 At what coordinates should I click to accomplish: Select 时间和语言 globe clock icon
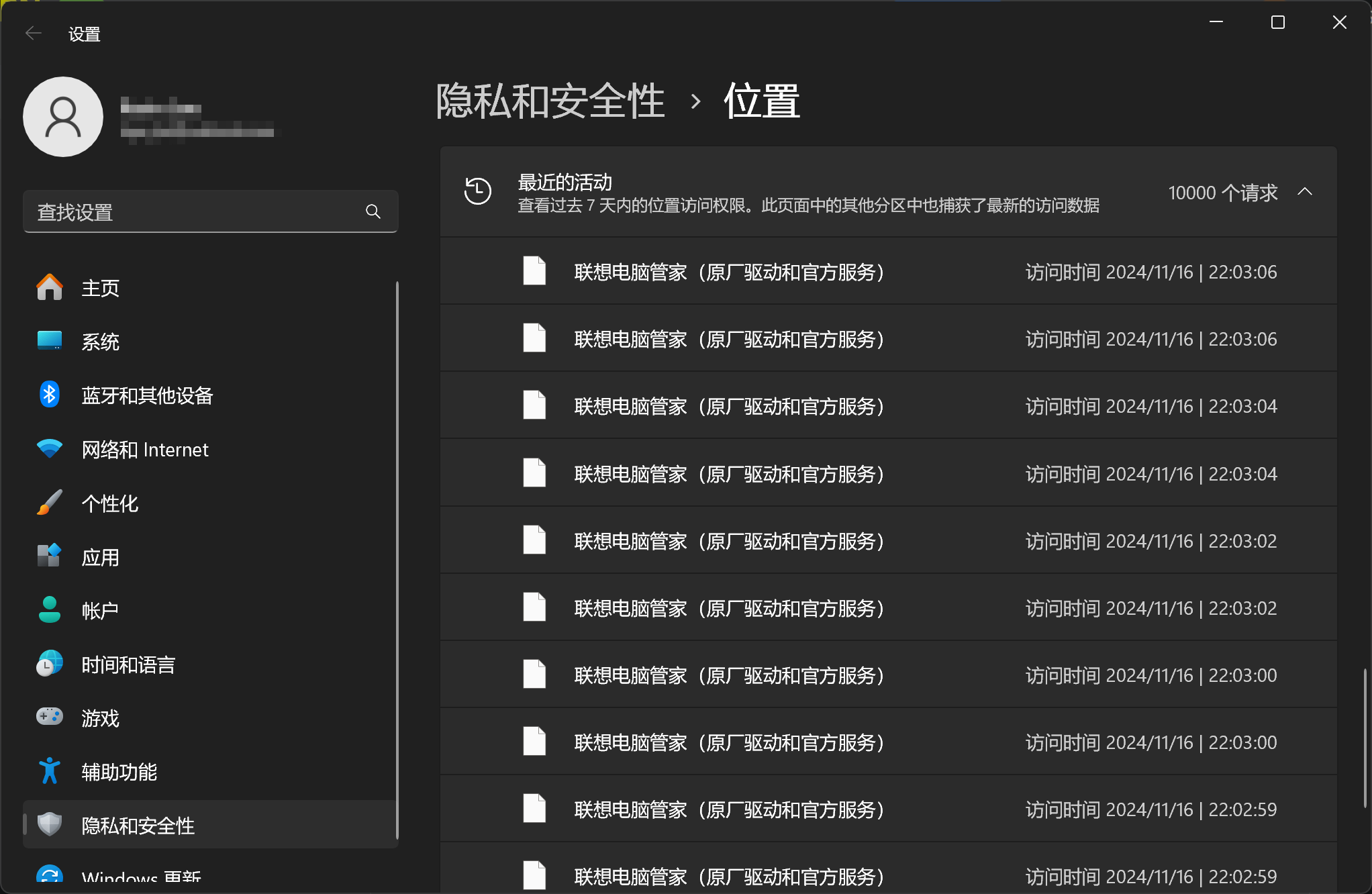(x=50, y=664)
